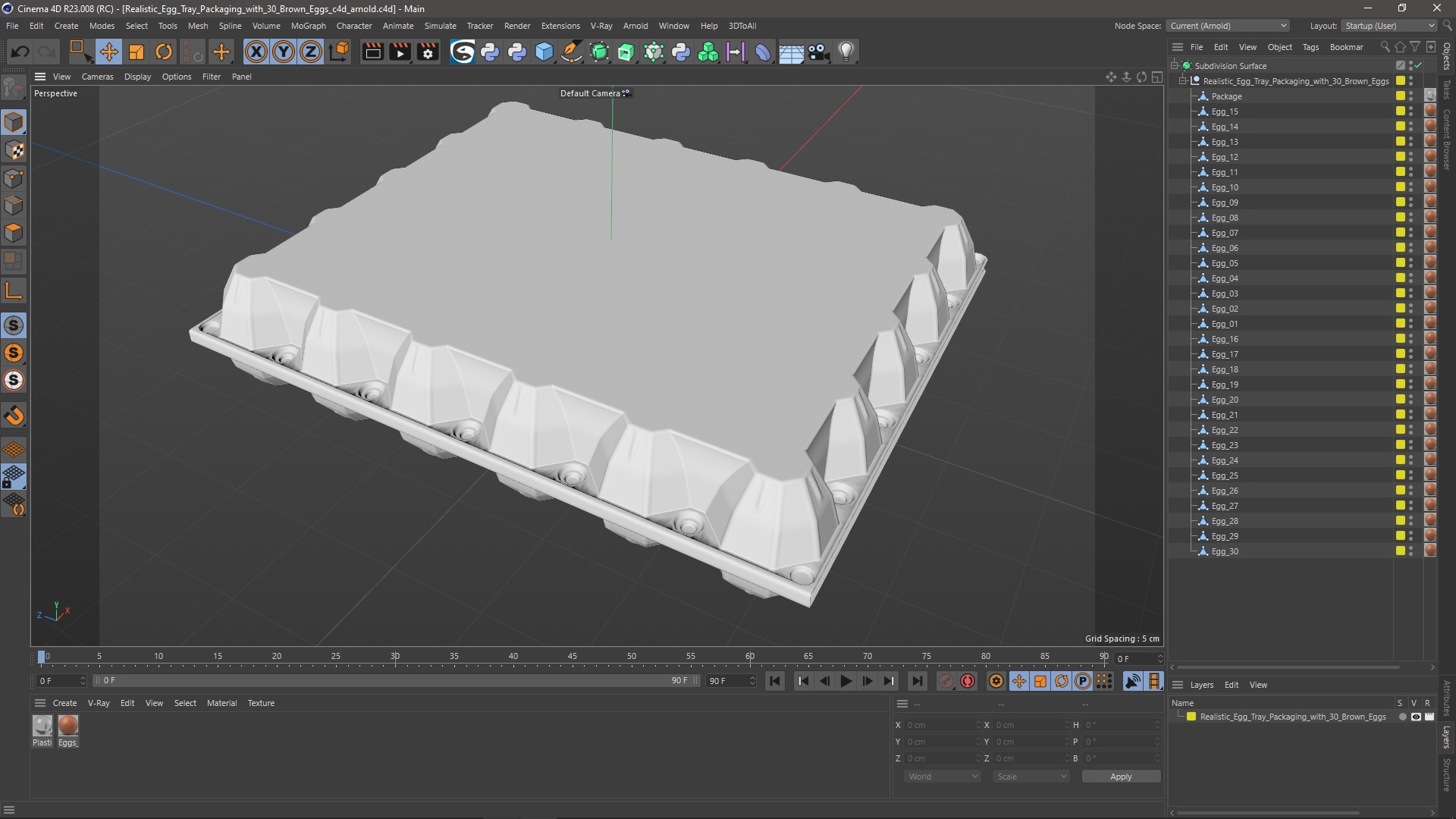
Task: Toggle coordinate system World/Object icon
Action: point(339,52)
